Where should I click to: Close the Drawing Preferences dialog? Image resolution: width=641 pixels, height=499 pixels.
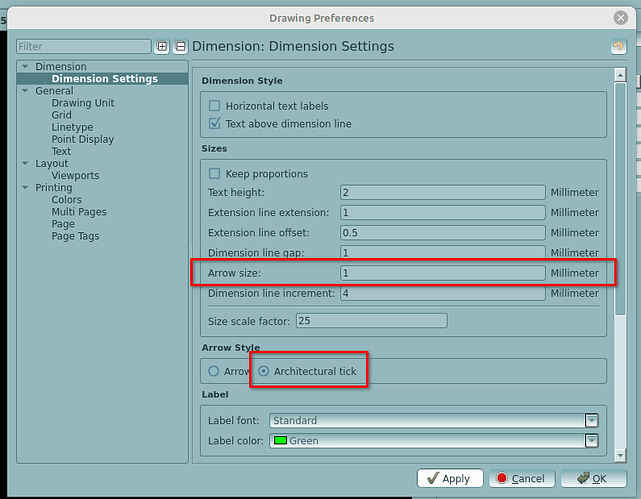click(621, 17)
